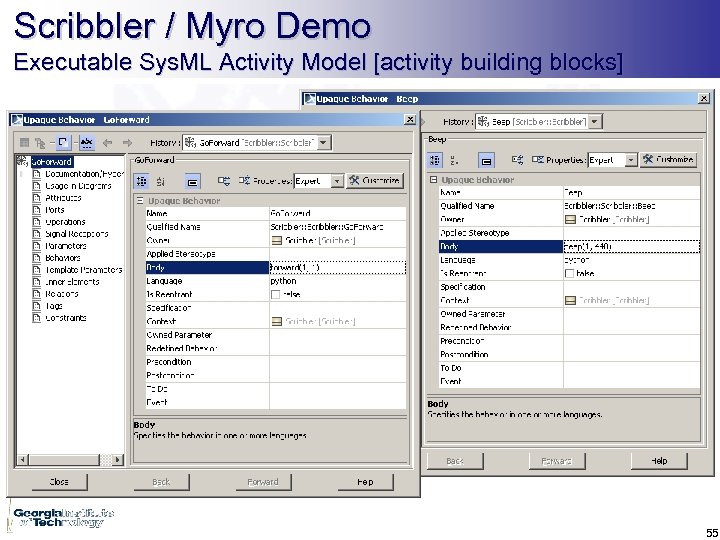720x540 pixels.
Task: Select alphabetical sort icon in GoForward properties panel
Action: pos(160,181)
